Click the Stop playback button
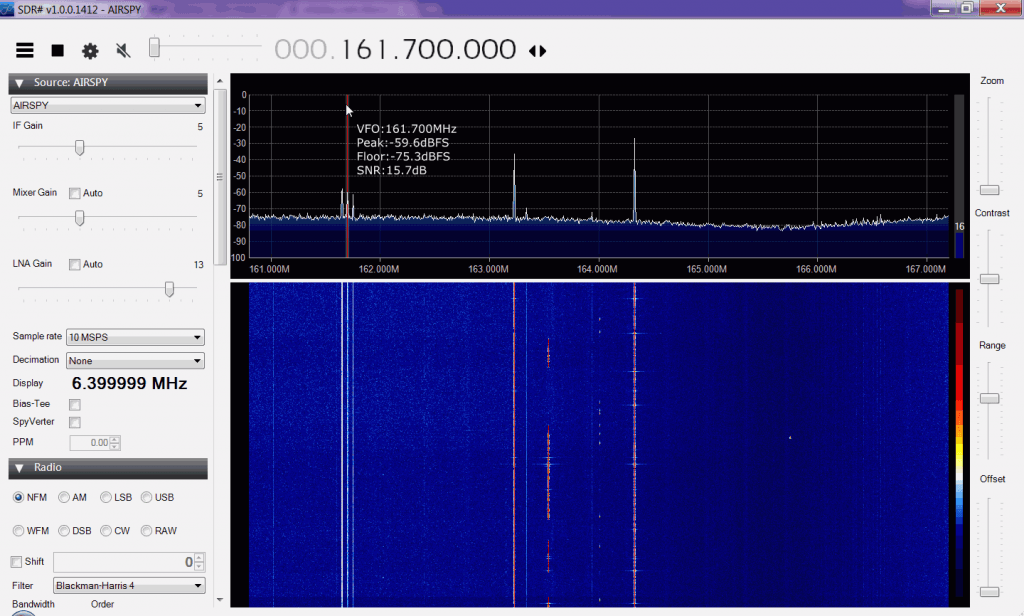Screen dimensions: 1024x616 56,48
